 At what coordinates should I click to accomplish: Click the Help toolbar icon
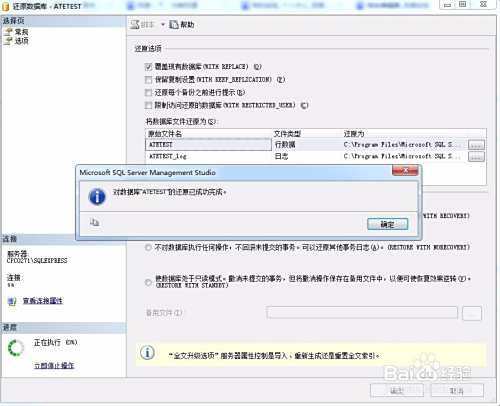click(174, 25)
